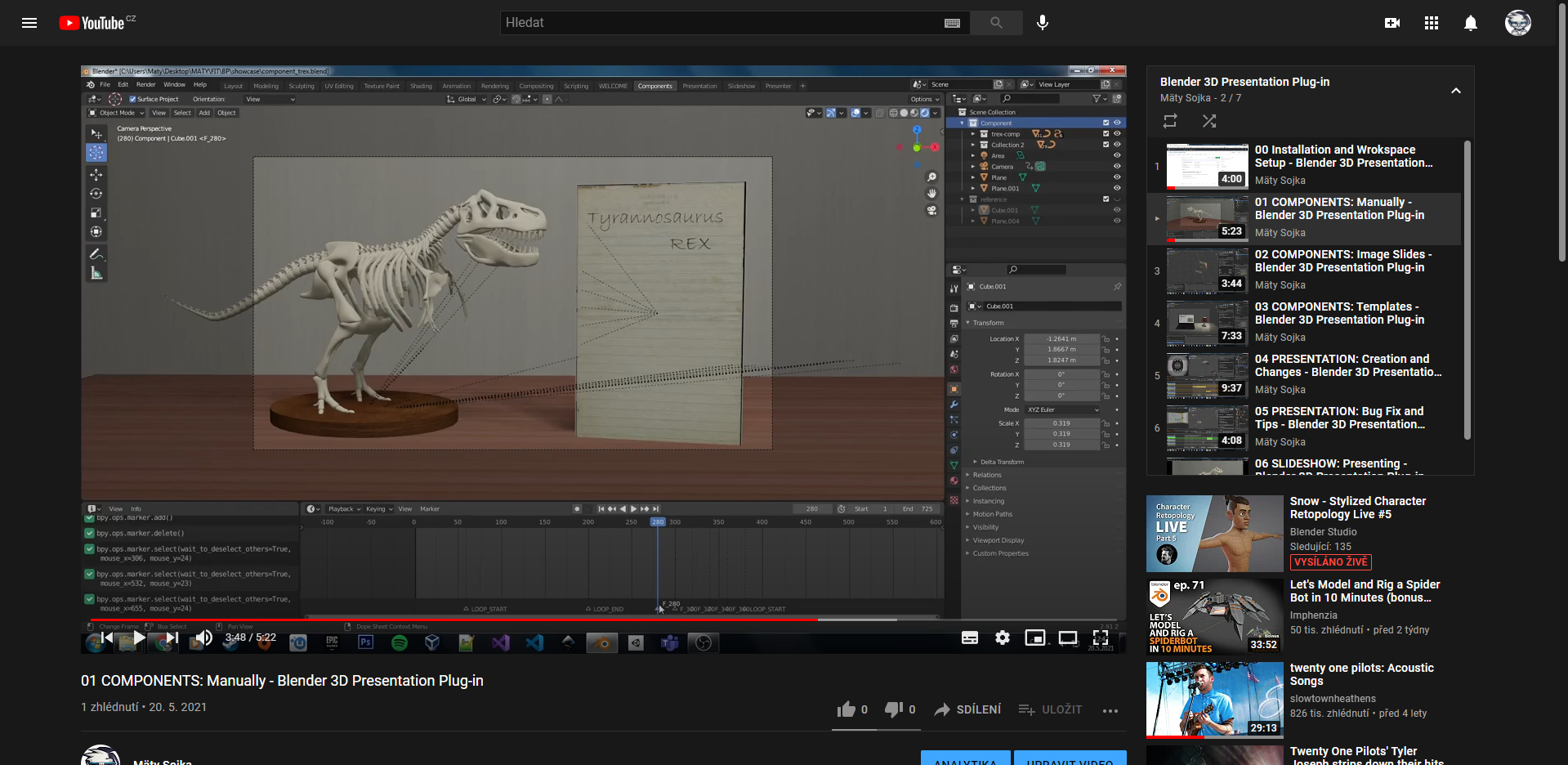Open the create video camera icon
The width and height of the screenshot is (1568, 765).
pos(1392,23)
